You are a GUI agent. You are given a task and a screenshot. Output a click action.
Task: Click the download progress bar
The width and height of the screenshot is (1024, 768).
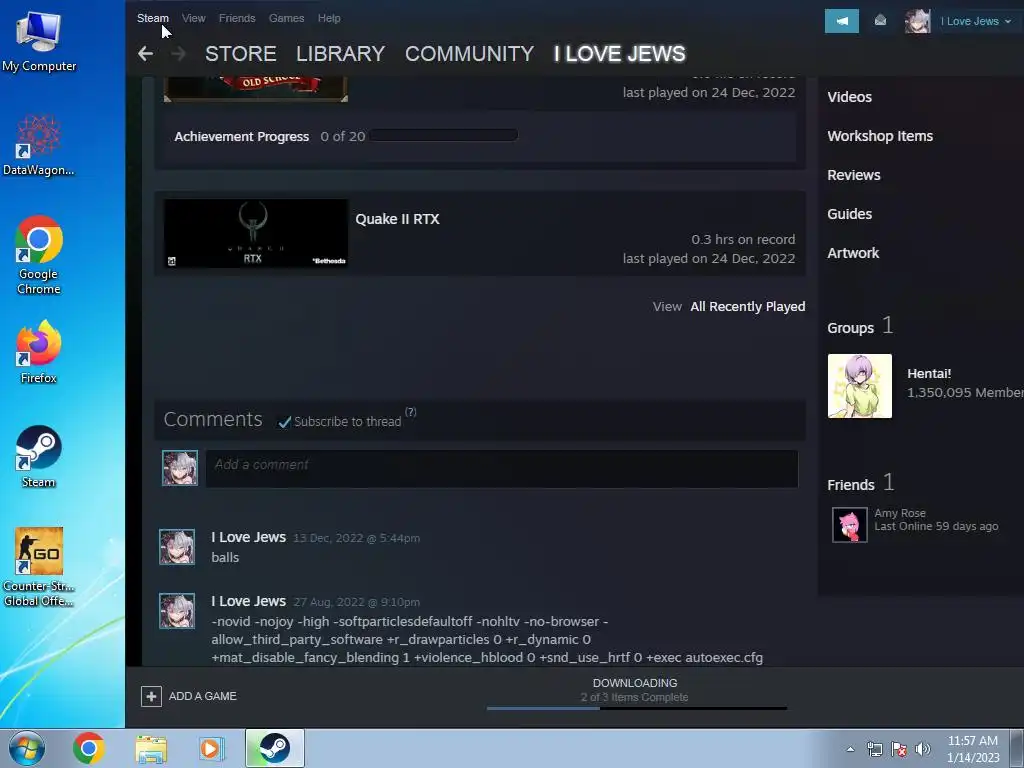637,708
